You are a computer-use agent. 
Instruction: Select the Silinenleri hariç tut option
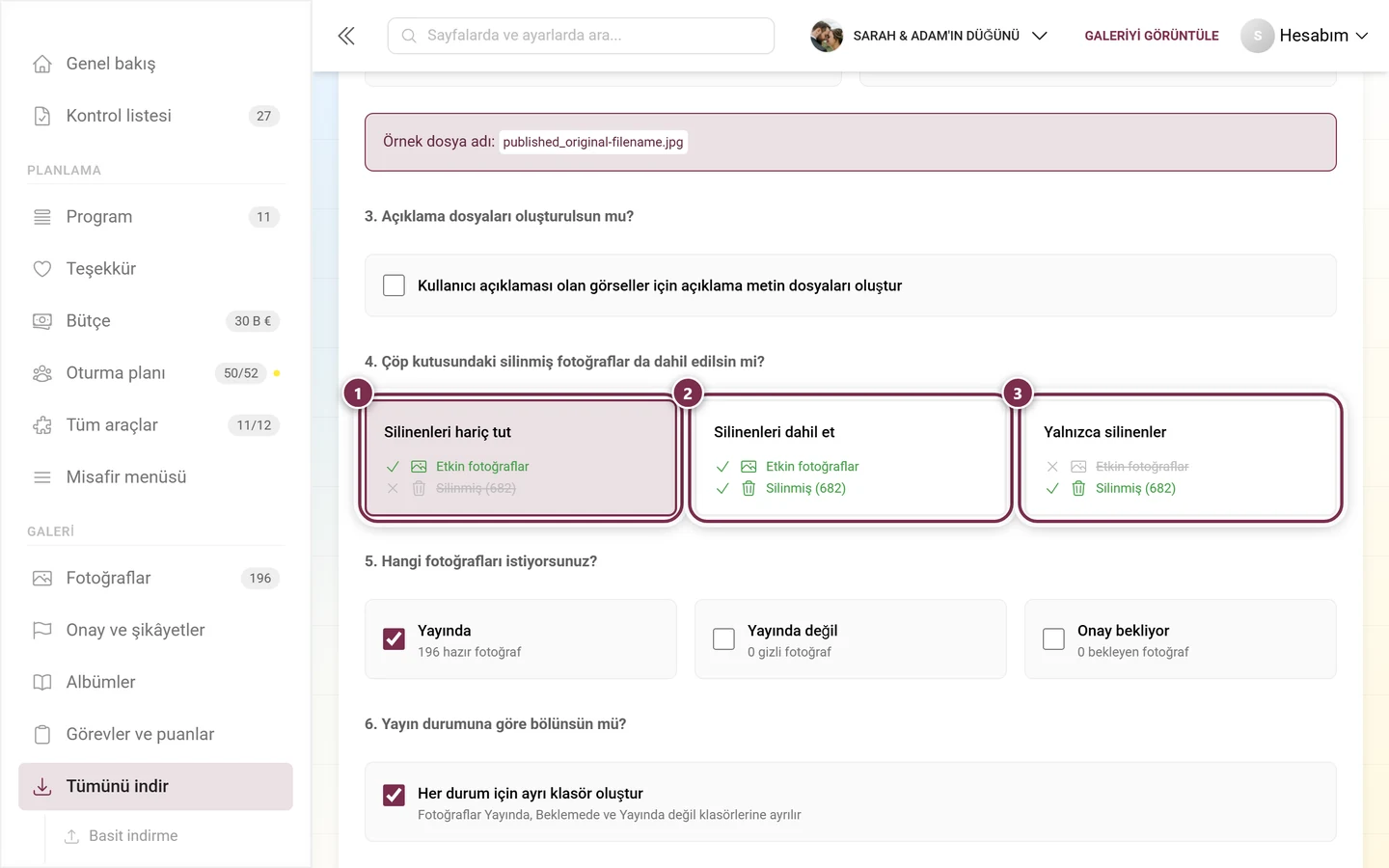[521, 458]
